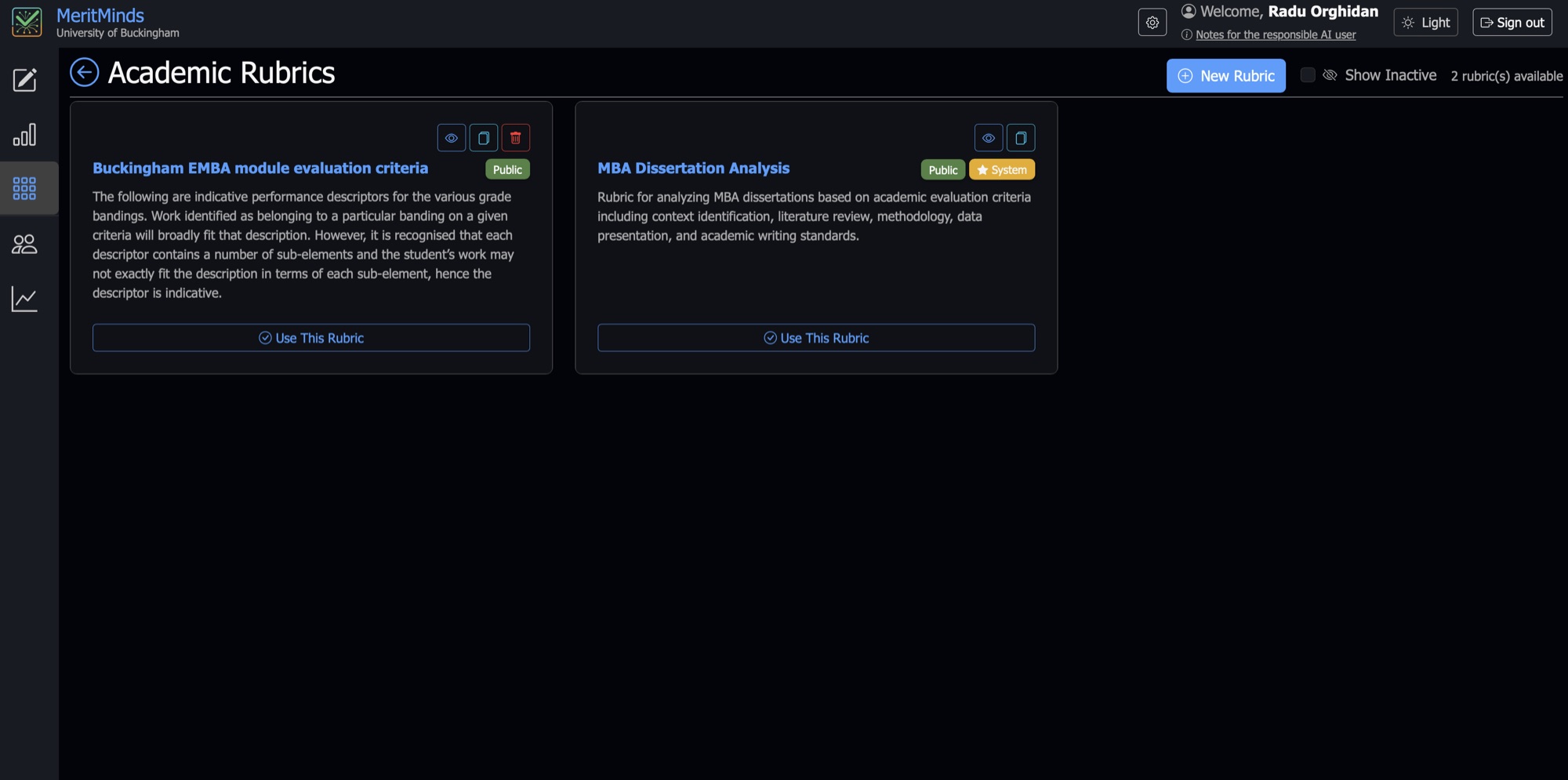The image size is (1568, 780).
Task: Open the users group sidebar icon
Action: tap(24, 245)
